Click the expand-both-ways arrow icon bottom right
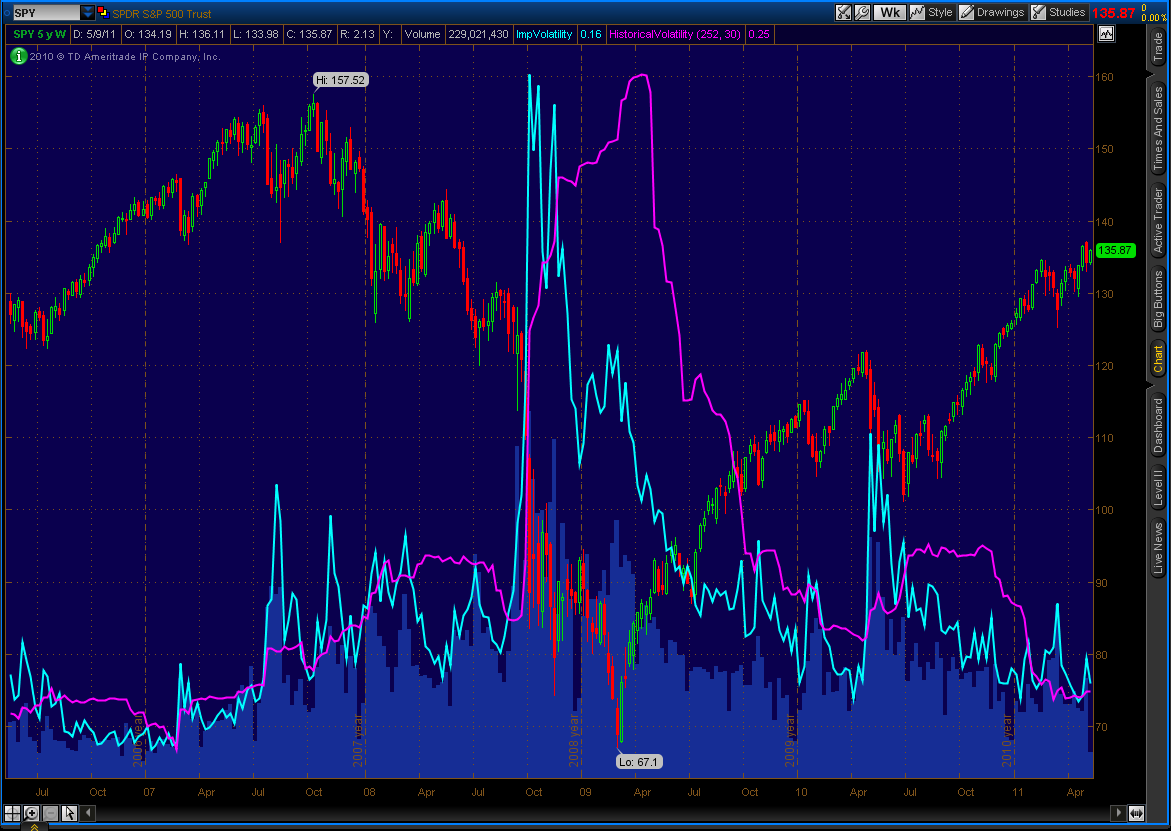The image size is (1171, 831). (x=1136, y=813)
